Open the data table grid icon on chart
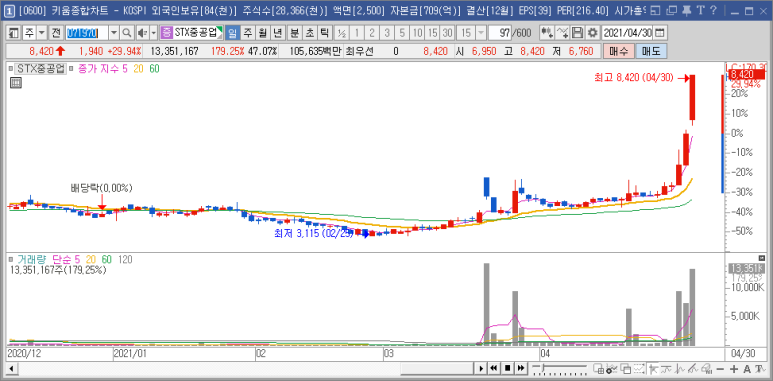Viewport: 773px width, 381px height. 16,83
